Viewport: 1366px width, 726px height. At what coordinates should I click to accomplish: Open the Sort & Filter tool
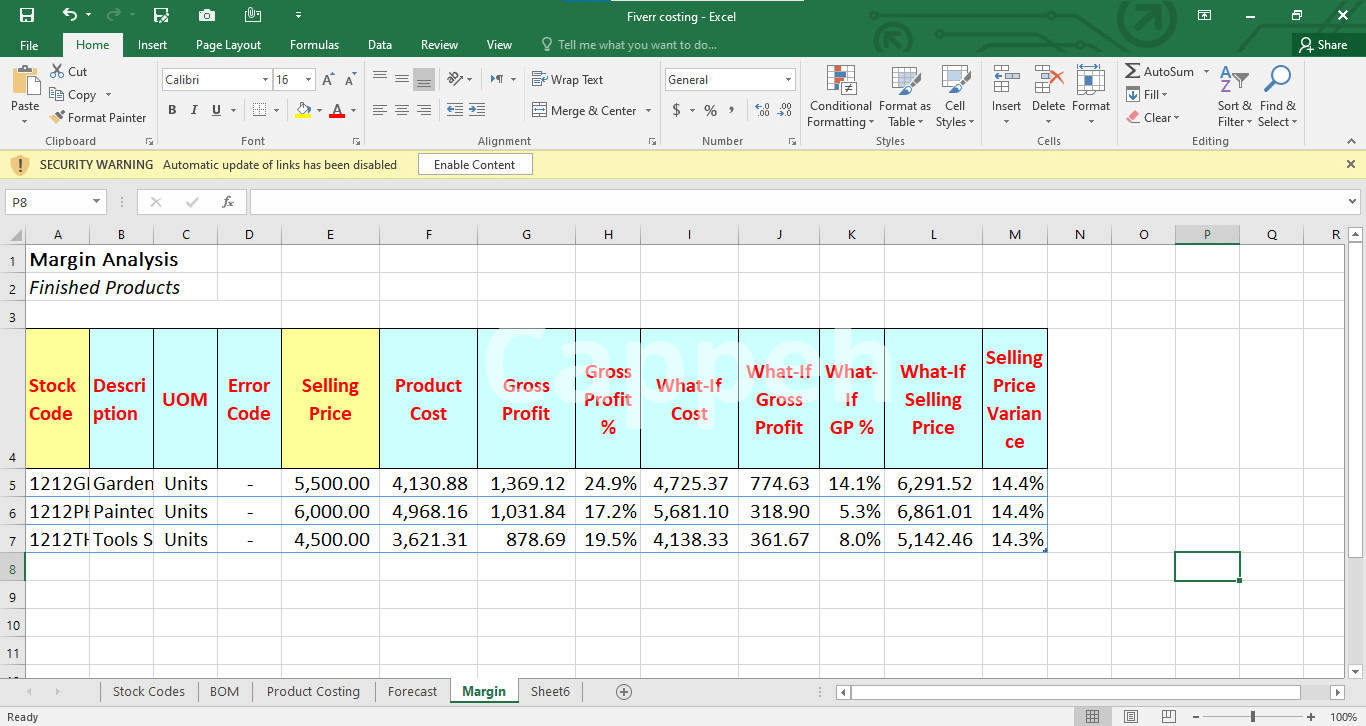pyautogui.click(x=1234, y=82)
